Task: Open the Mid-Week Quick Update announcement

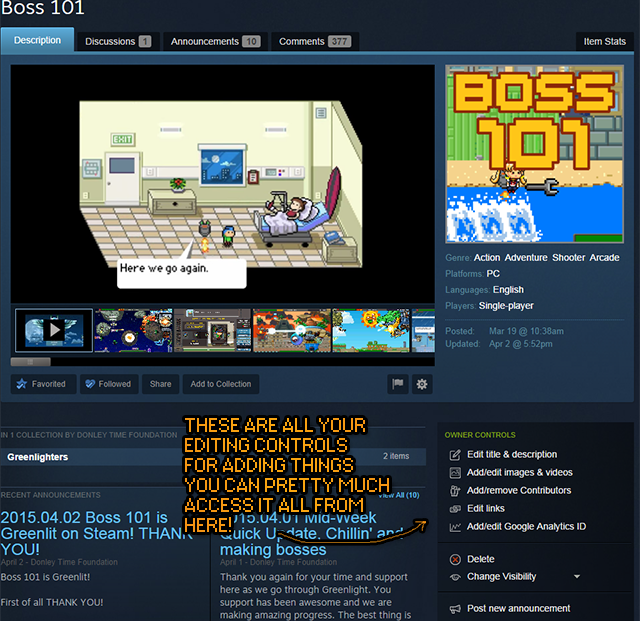Action: point(310,533)
